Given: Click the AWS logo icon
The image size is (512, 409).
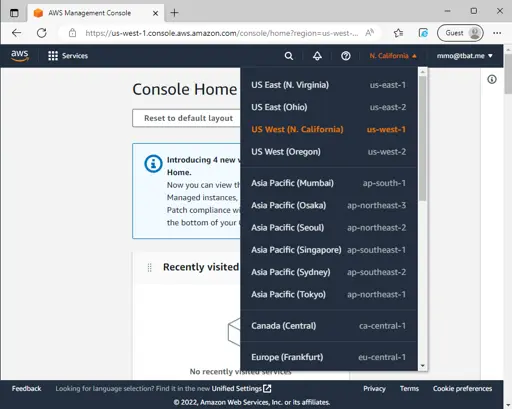Looking at the screenshot, I should pos(20,56).
